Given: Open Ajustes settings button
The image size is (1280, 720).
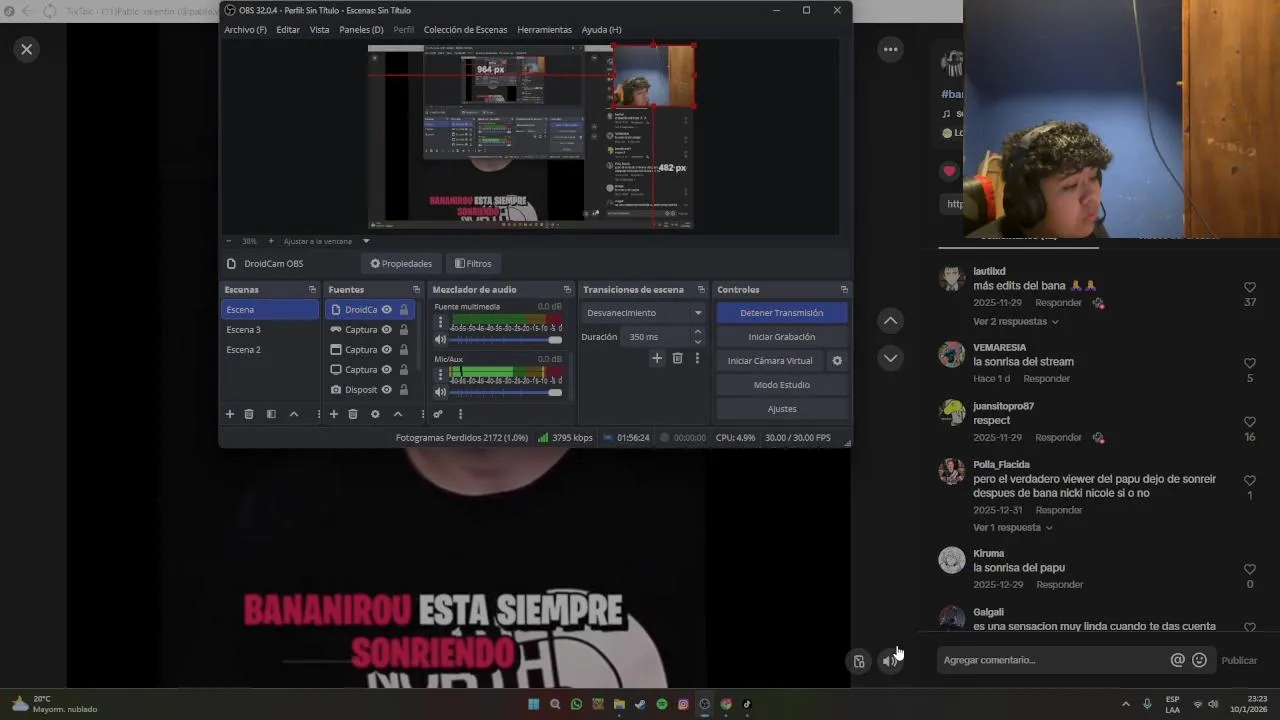Looking at the screenshot, I should coord(782,409).
